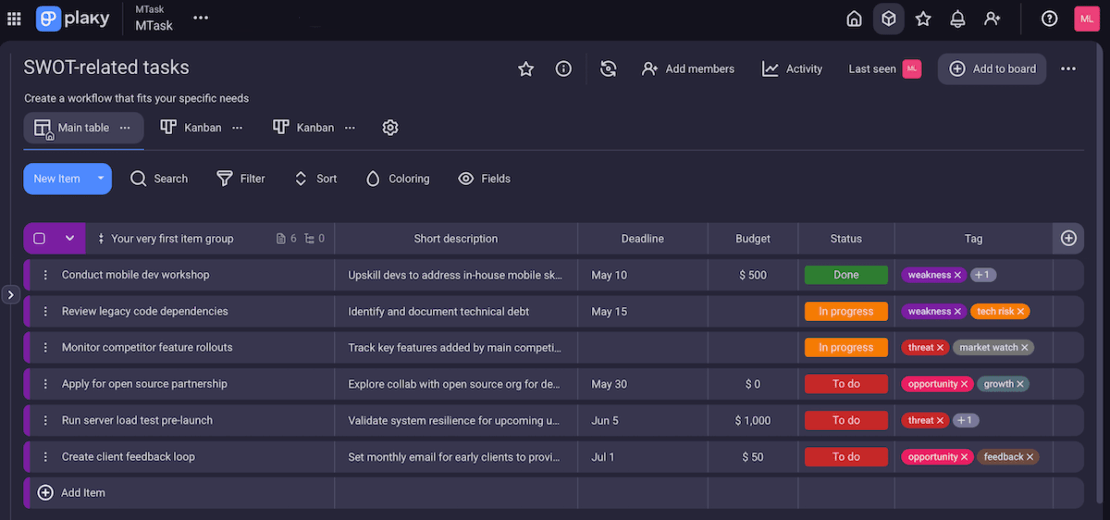Image resolution: width=1110 pixels, height=520 pixels.
Task: Open view settings gear icon
Action: pos(390,128)
